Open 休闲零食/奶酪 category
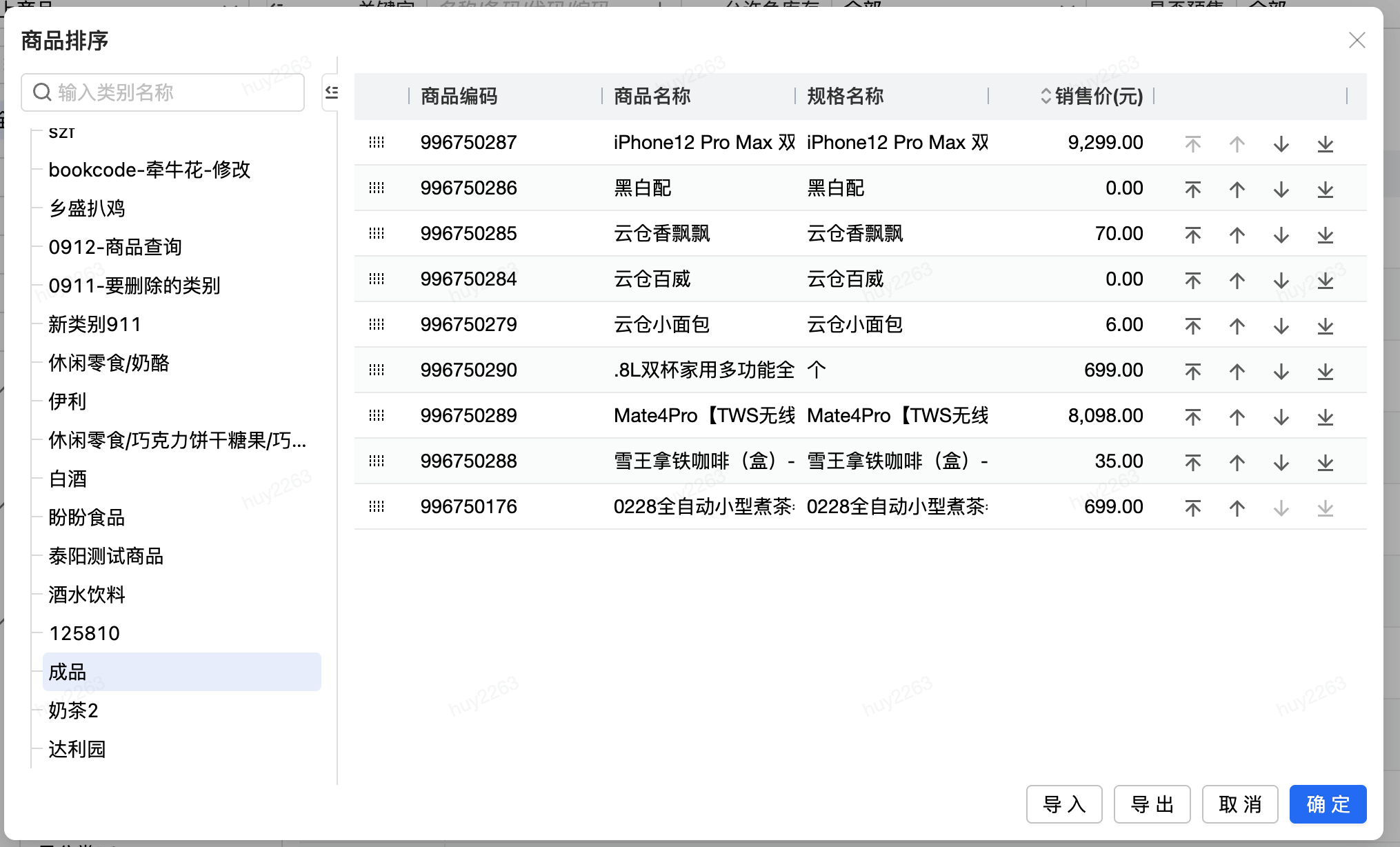This screenshot has width=1400, height=847. [109, 363]
